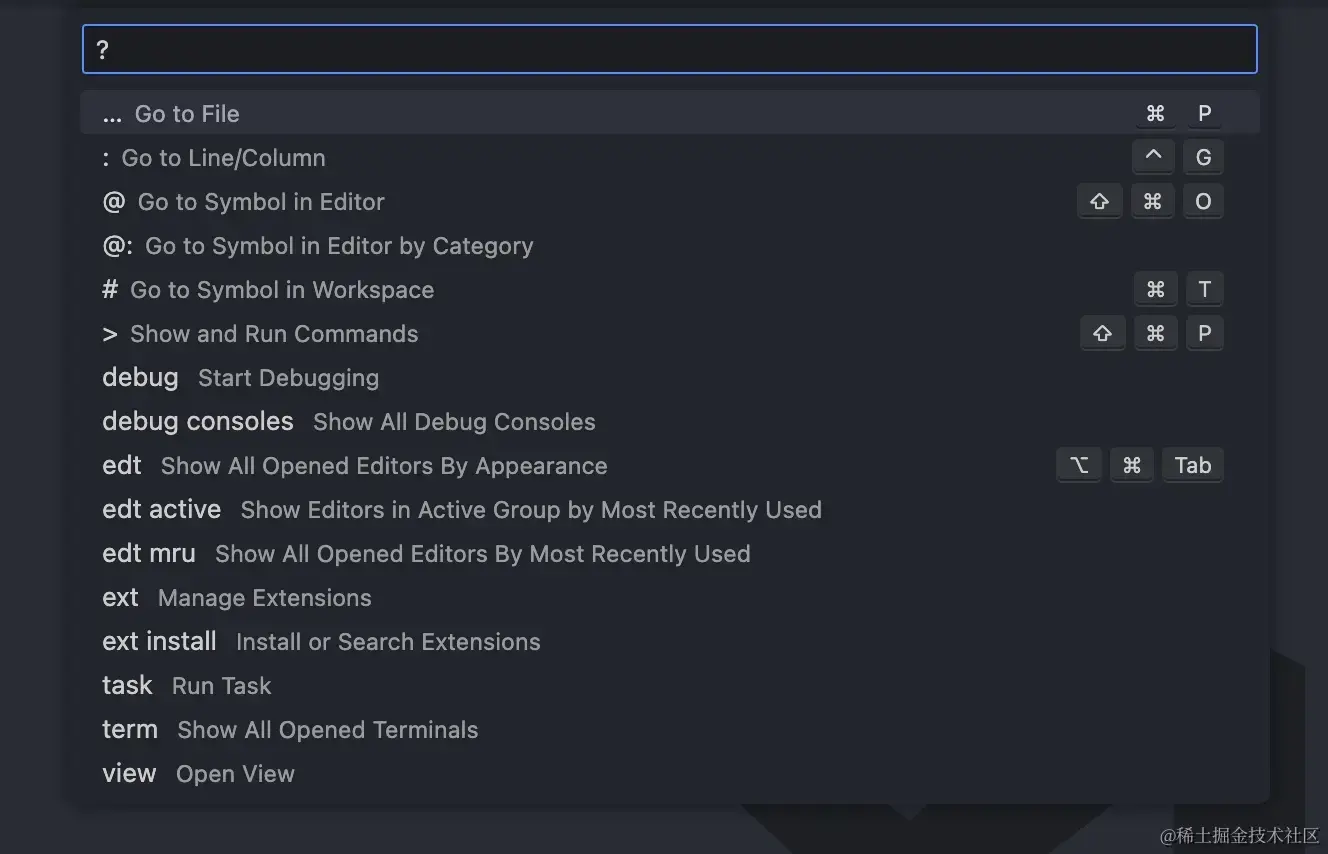Click the quick open search input field
The image size is (1328, 854).
tap(668, 50)
